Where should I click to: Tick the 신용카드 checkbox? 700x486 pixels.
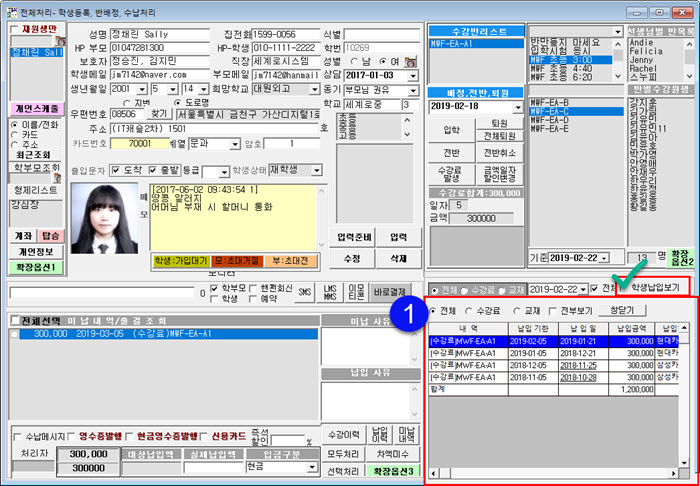point(204,436)
